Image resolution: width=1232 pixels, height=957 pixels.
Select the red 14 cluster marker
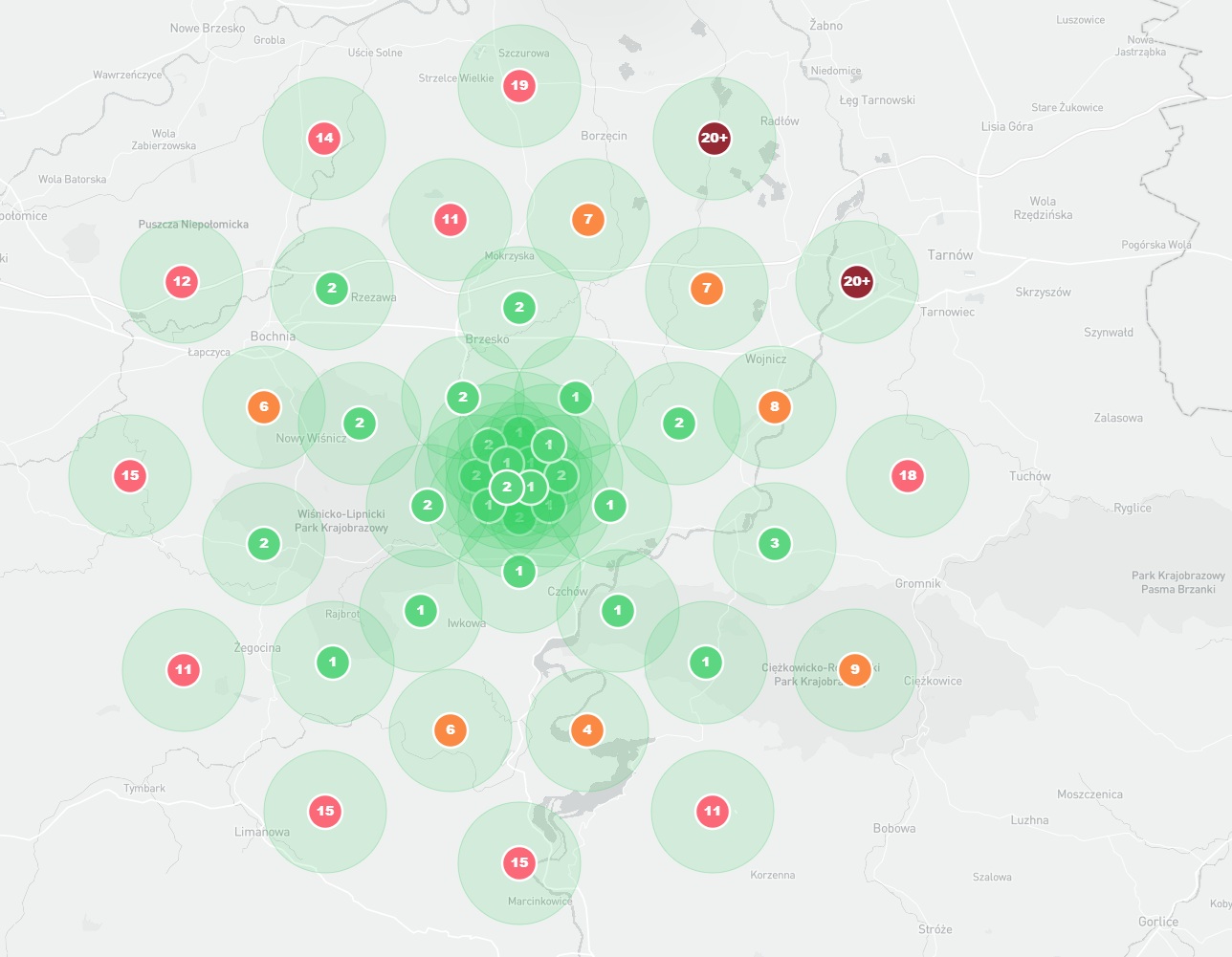click(324, 139)
